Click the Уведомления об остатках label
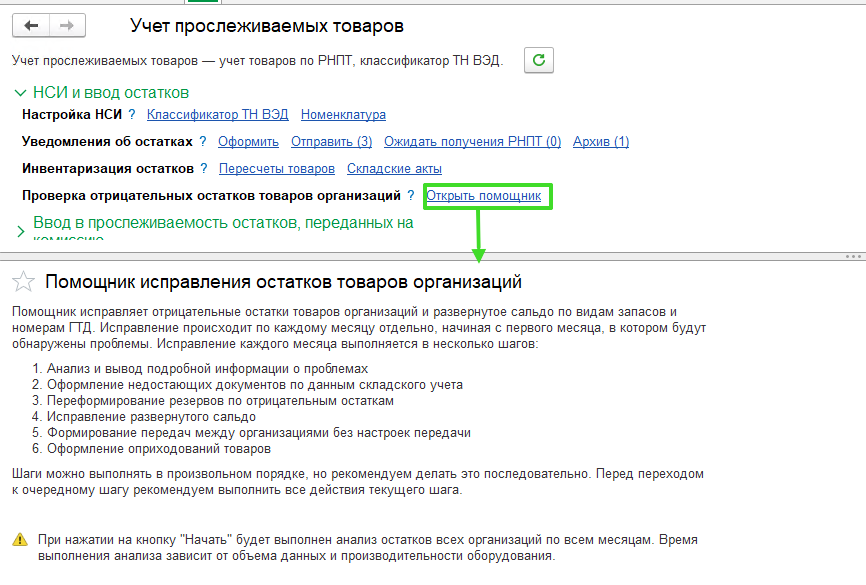This screenshot has width=866, height=585. (x=107, y=141)
